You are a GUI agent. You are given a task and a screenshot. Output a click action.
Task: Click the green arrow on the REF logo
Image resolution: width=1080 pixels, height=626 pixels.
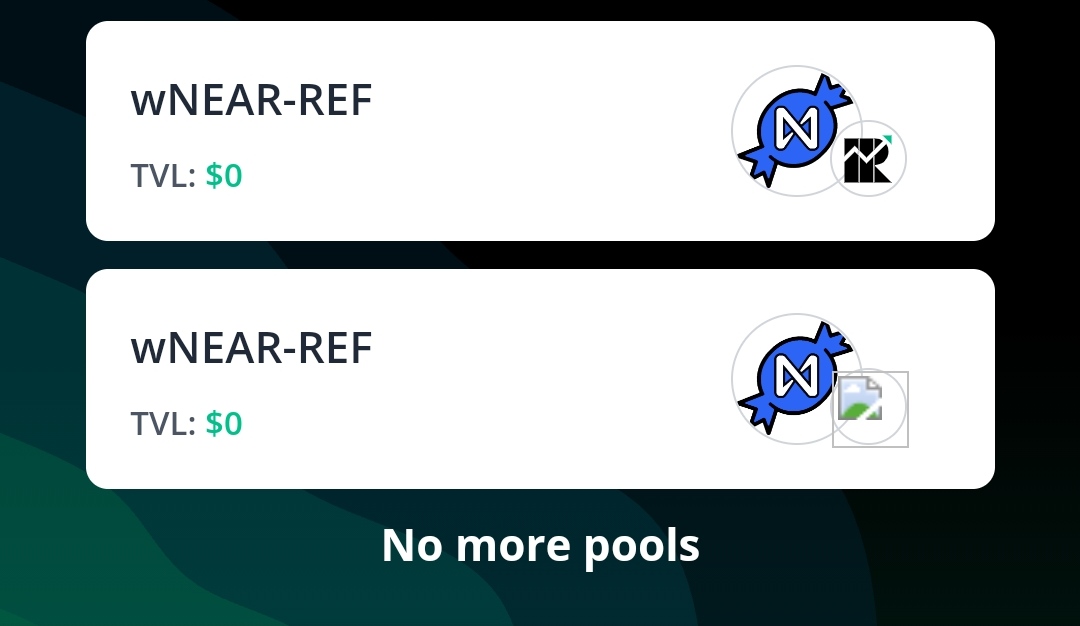pos(886,140)
